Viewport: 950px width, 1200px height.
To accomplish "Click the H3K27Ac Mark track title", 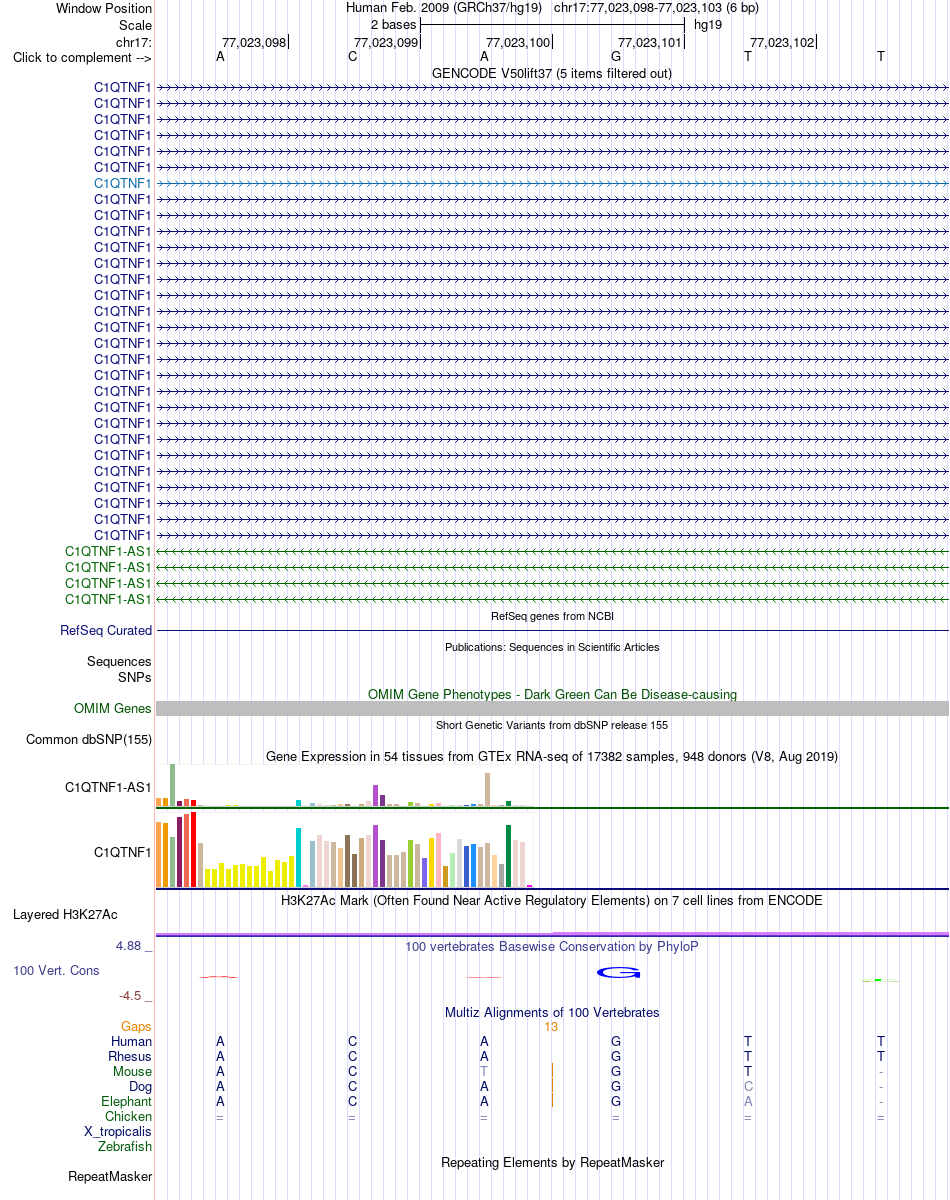I will (x=552, y=901).
